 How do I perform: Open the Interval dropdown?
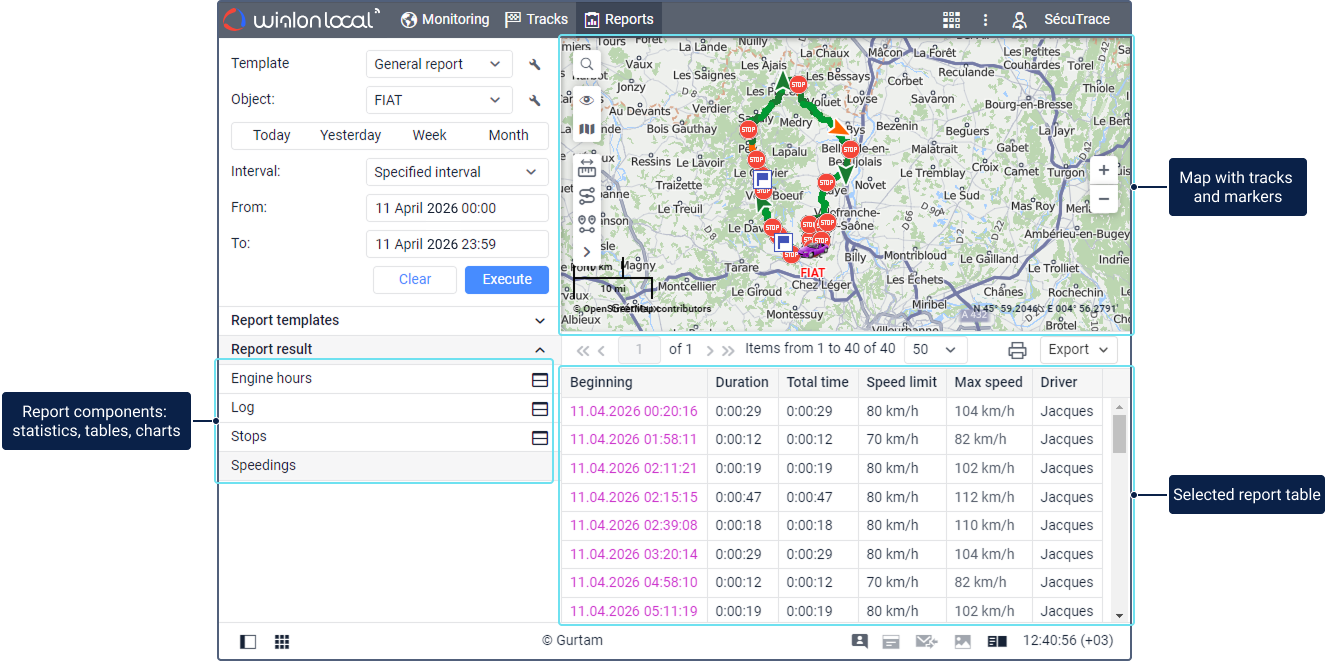click(456, 172)
